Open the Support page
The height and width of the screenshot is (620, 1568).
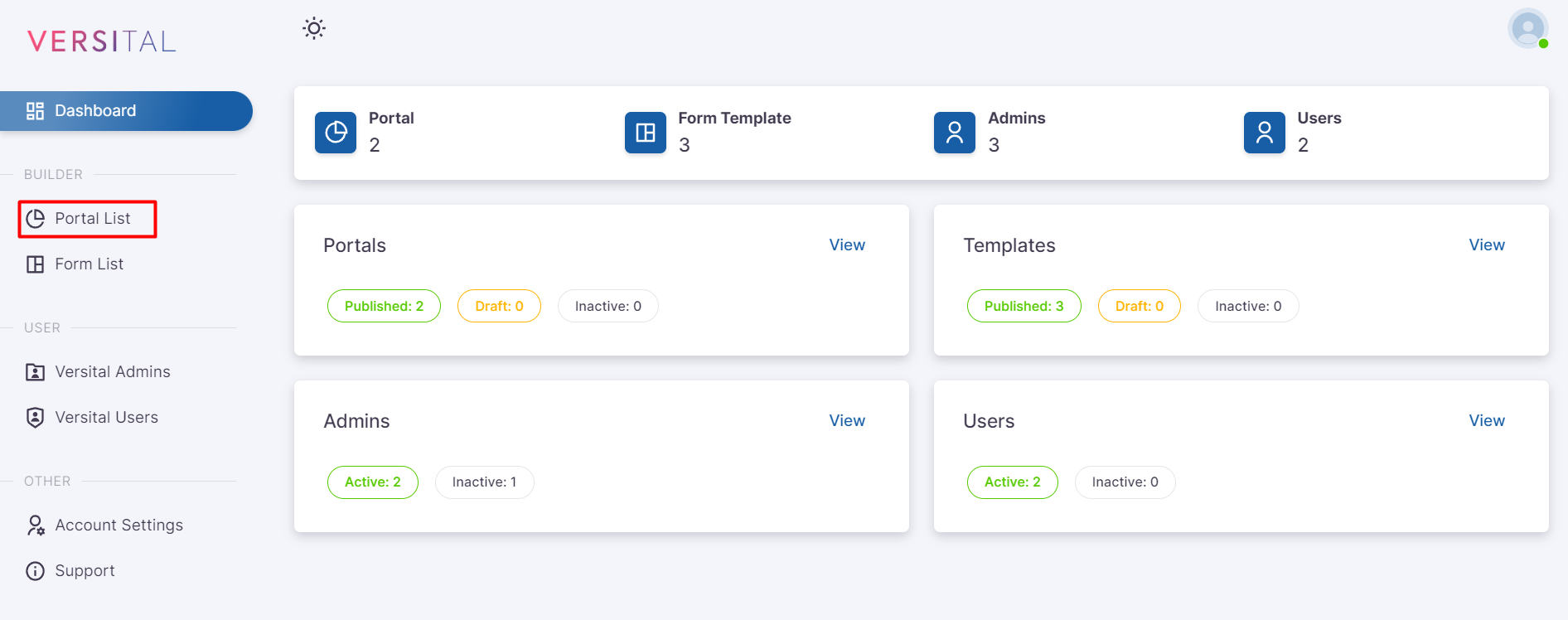tap(85, 571)
